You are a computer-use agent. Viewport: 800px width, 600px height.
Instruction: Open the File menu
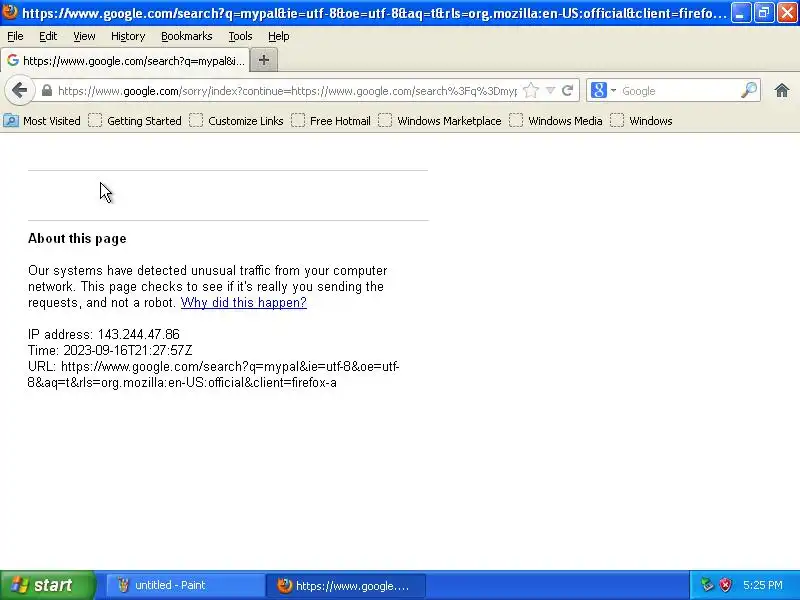pyautogui.click(x=15, y=36)
